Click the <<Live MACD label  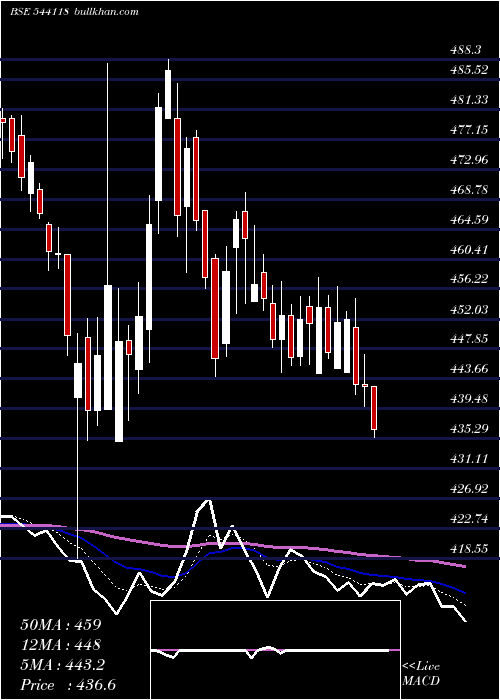pos(421,674)
